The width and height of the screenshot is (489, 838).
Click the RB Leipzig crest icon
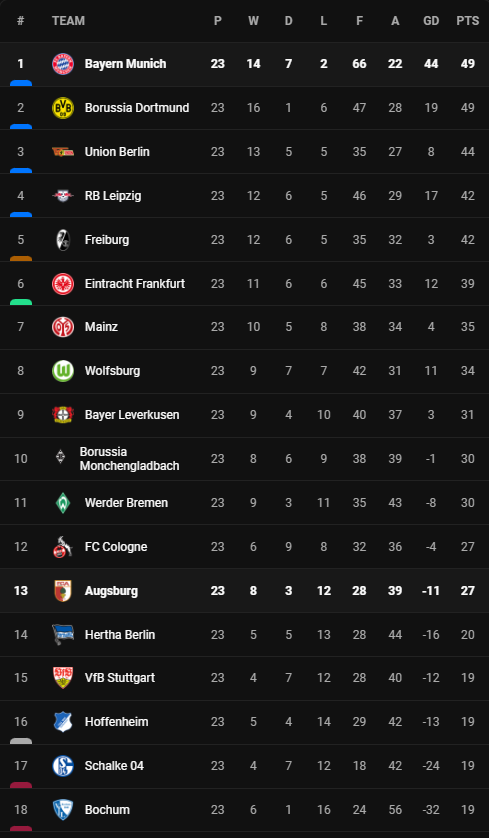click(x=63, y=196)
